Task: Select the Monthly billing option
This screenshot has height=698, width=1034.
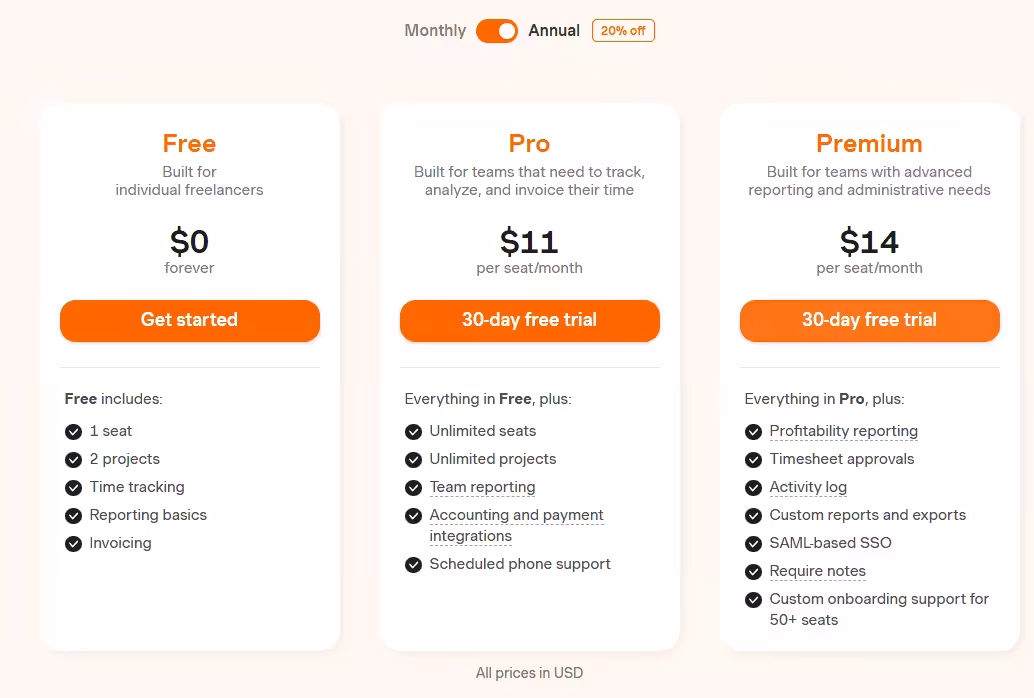Action: (x=434, y=31)
